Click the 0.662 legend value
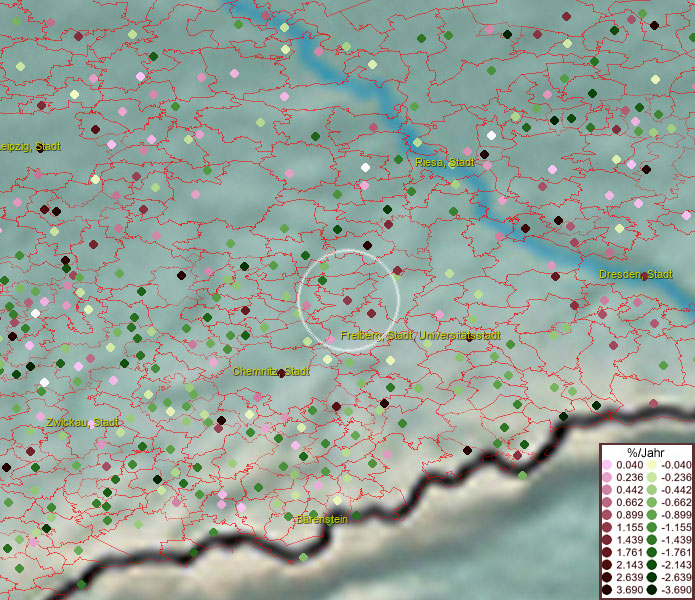The width and height of the screenshot is (695, 600). 629,503
